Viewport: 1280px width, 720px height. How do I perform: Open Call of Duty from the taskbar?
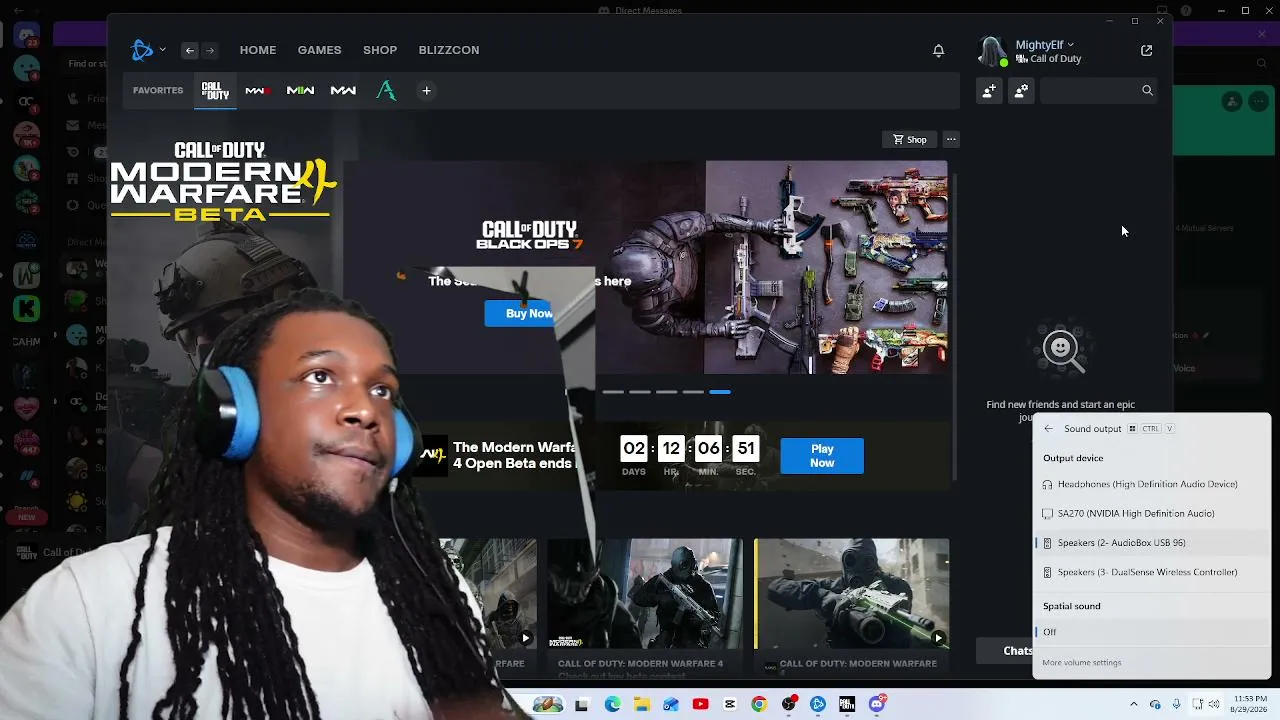point(847,704)
